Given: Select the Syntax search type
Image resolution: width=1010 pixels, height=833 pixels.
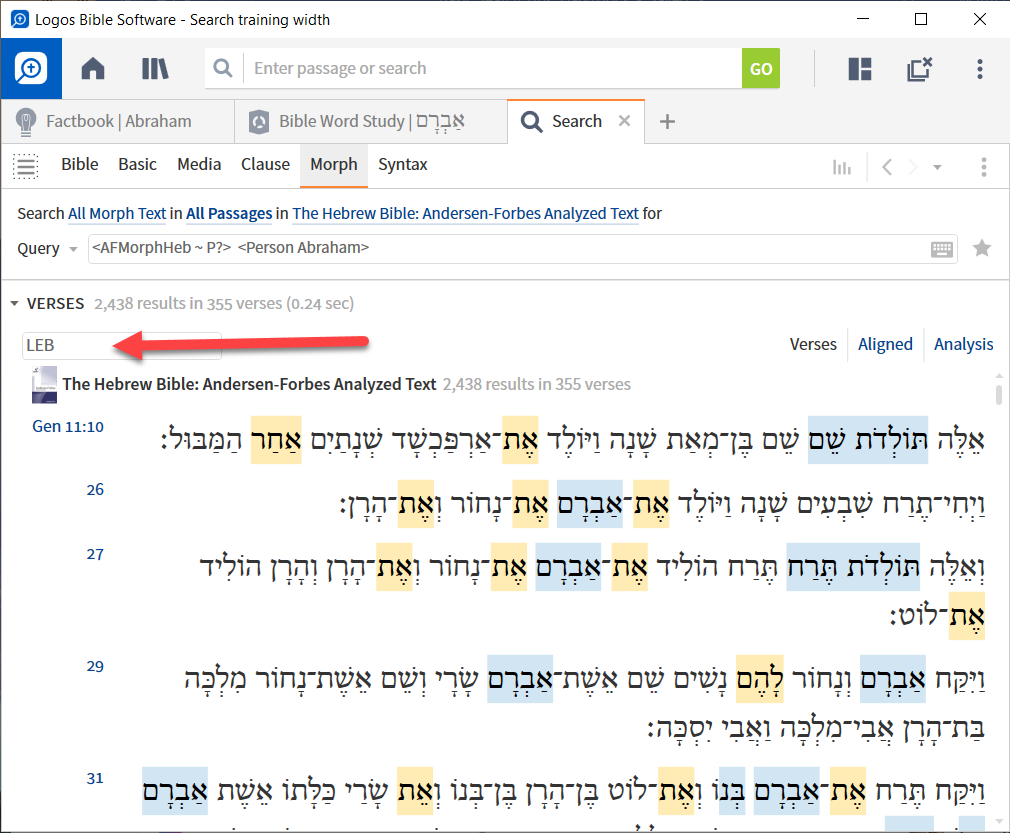Looking at the screenshot, I should (403, 164).
